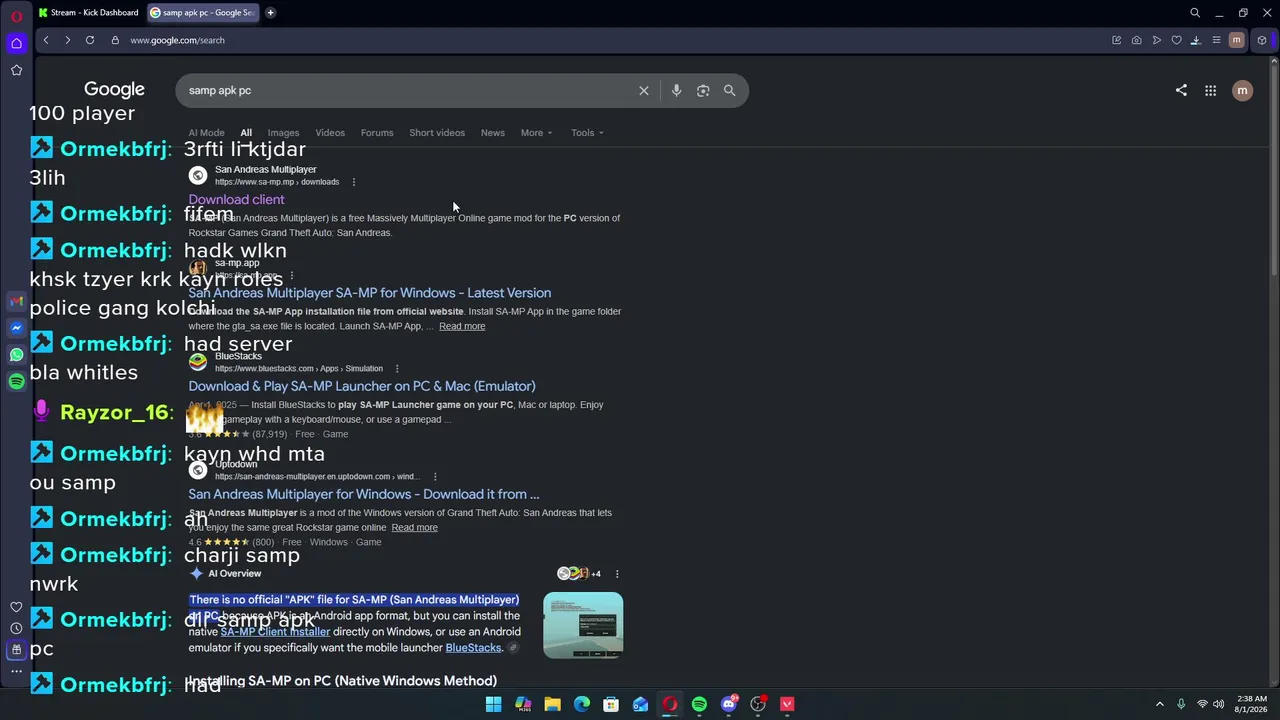Select the samp apk pc Google tab

click(x=202, y=13)
